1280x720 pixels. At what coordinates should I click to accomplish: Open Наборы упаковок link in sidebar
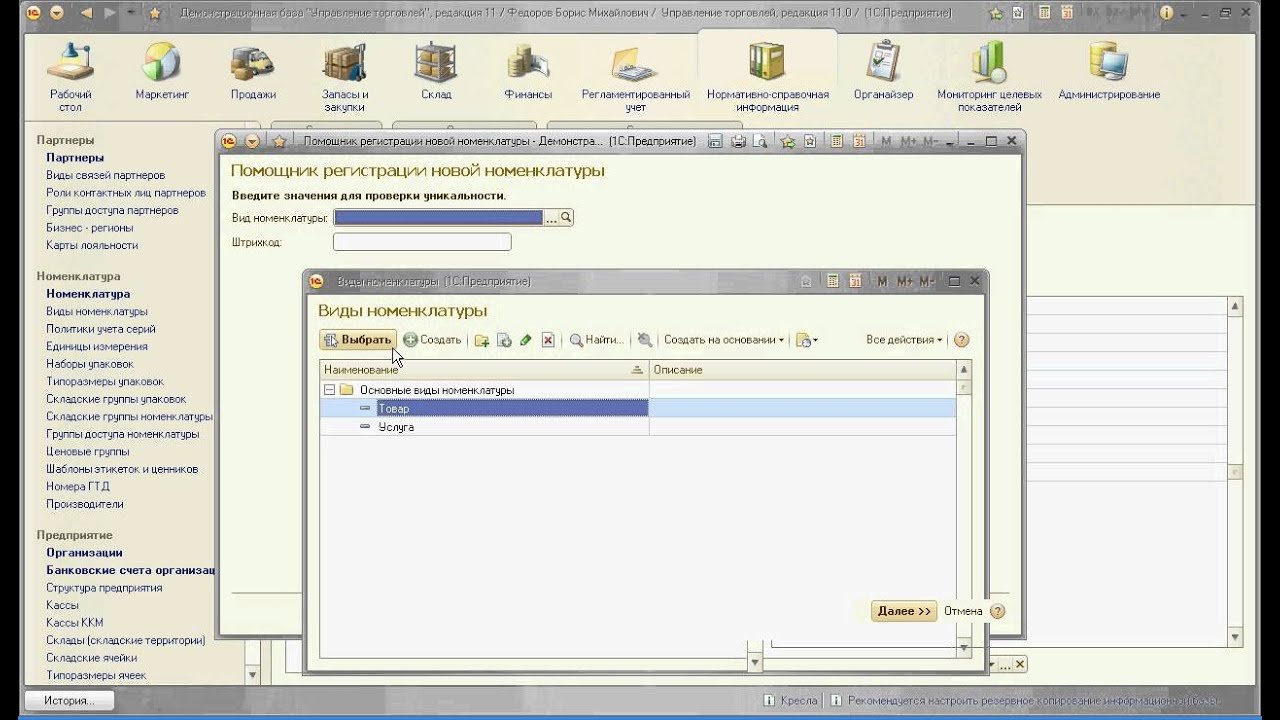click(x=90, y=364)
